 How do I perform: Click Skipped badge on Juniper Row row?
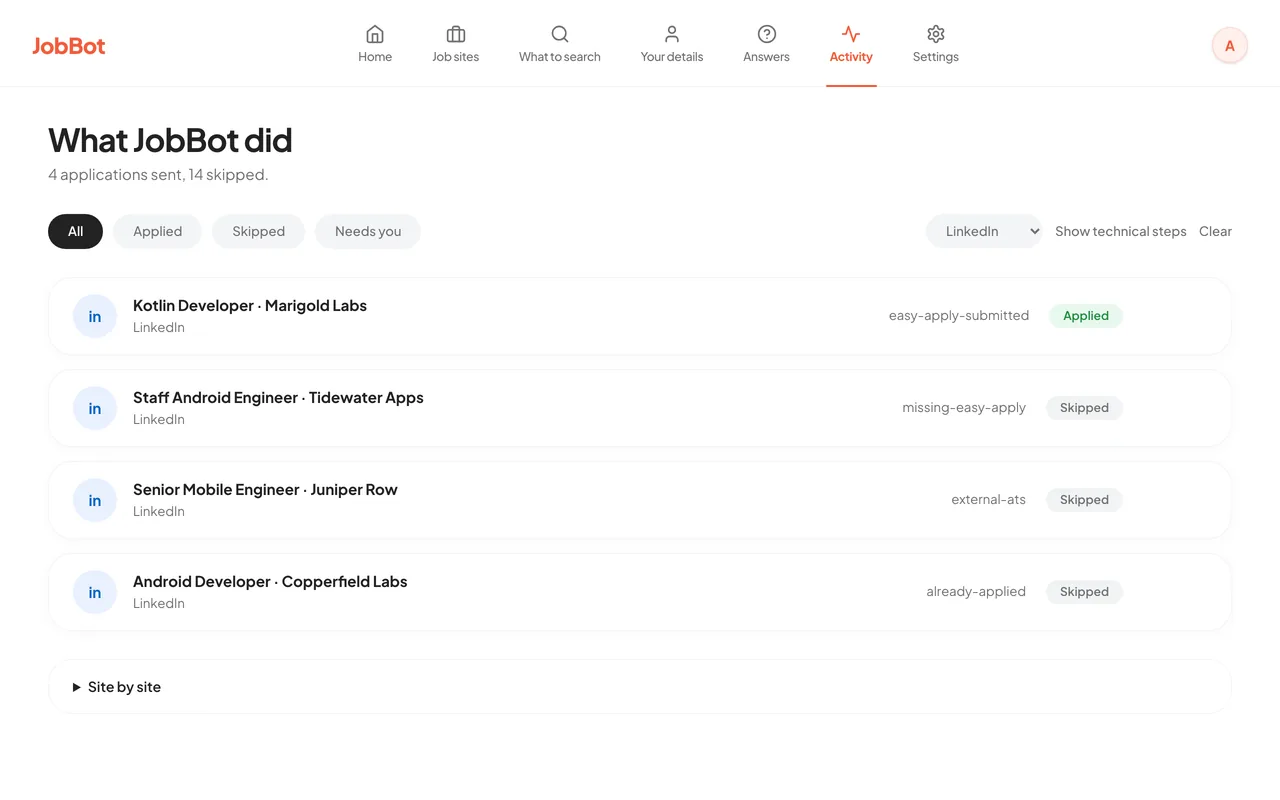click(x=1084, y=500)
